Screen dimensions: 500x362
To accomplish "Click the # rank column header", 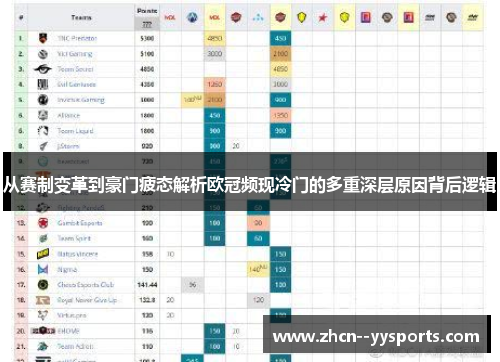I will click(21, 17).
